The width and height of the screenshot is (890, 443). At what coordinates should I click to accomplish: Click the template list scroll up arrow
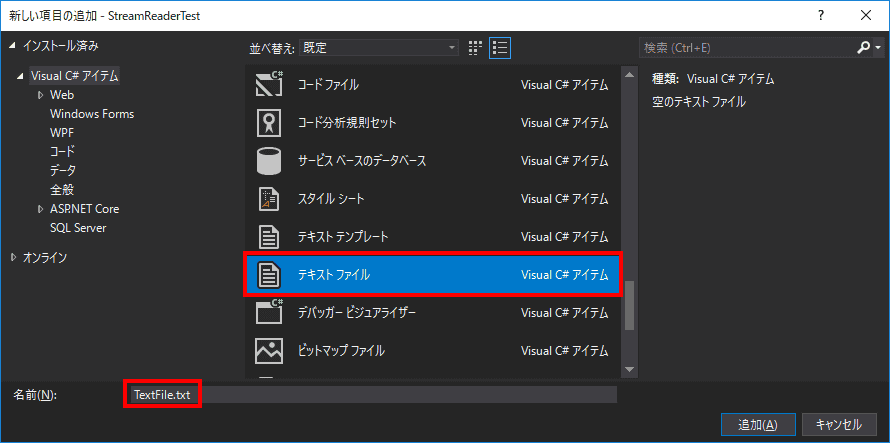click(629, 74)
